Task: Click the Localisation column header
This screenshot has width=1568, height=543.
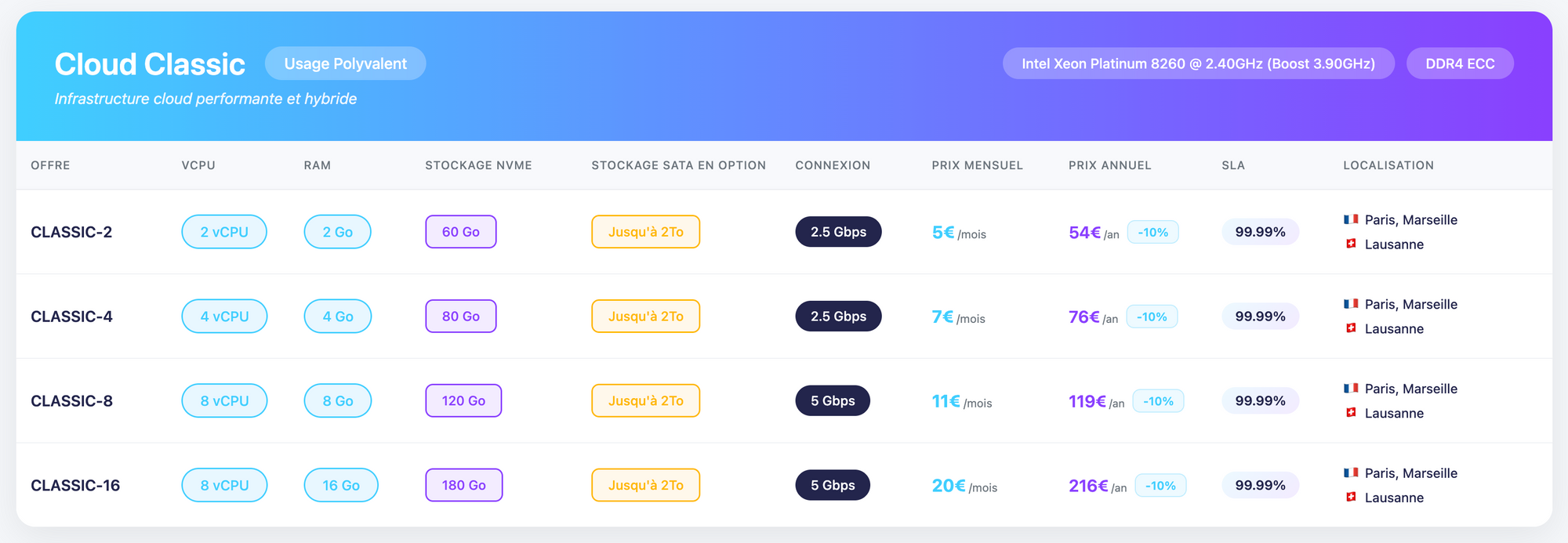Action: point(1388,165)
